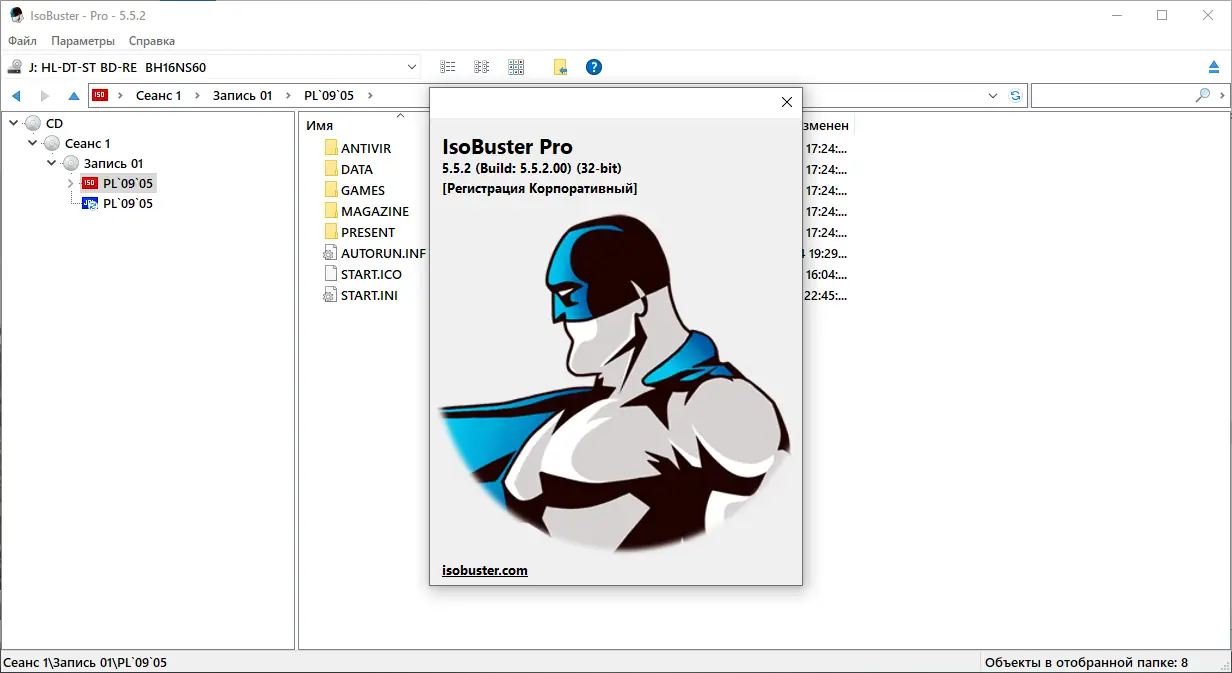Click the red ISO icon in the breadcrumb bar
The image size is (1232, 673).
tap(99, 94)
